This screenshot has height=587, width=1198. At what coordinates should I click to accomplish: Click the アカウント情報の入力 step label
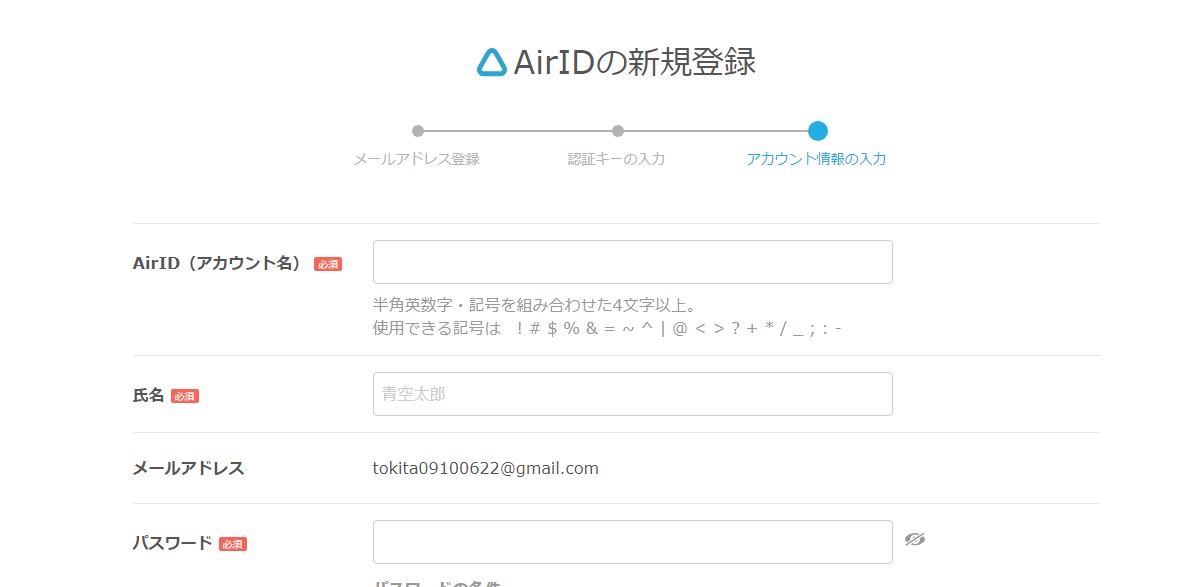pyautogui.click(x=819, y=159)
